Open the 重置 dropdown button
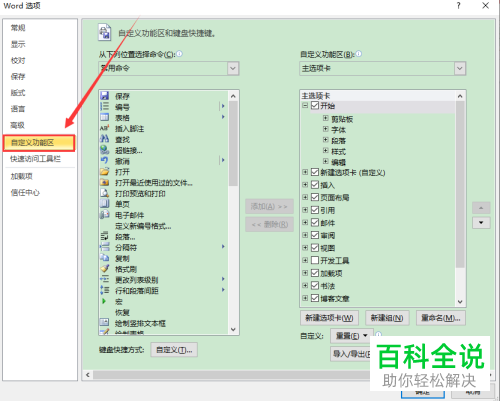 click(352, 336)
